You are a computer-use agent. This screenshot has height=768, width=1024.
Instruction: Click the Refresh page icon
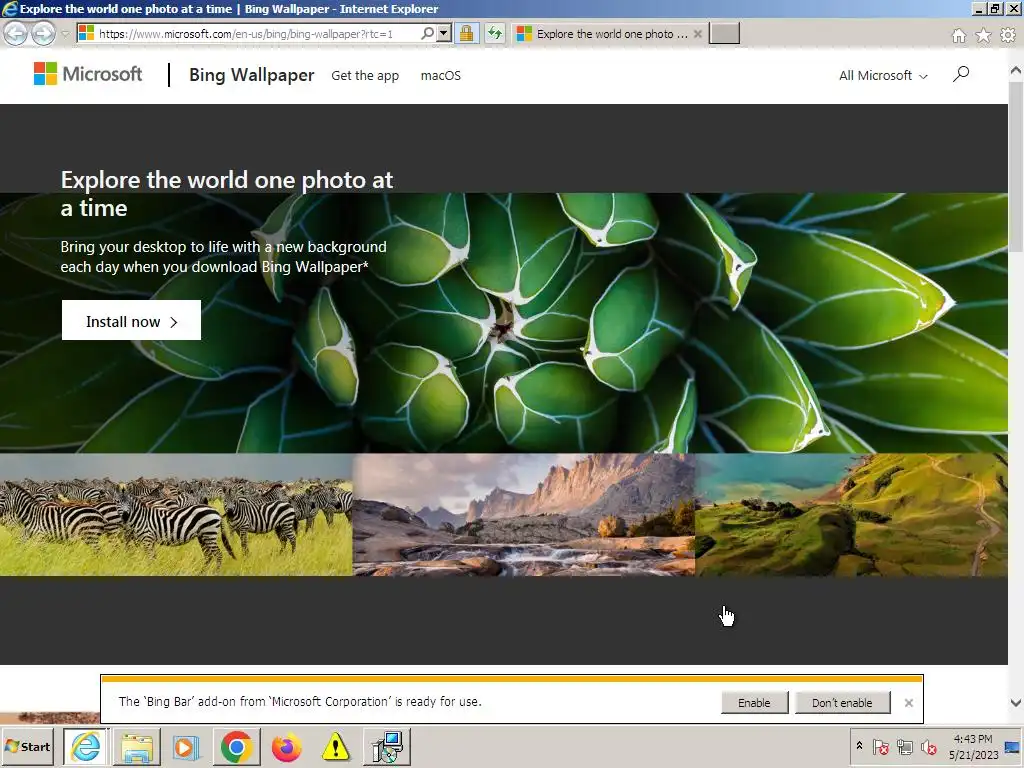(495, 33)
